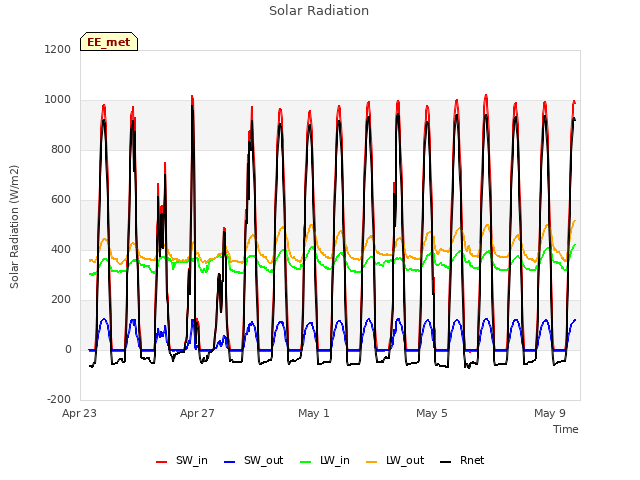Click the 800 y-axis tick label
The width and height of the screenshot is (640, 480).
[61, 150]
